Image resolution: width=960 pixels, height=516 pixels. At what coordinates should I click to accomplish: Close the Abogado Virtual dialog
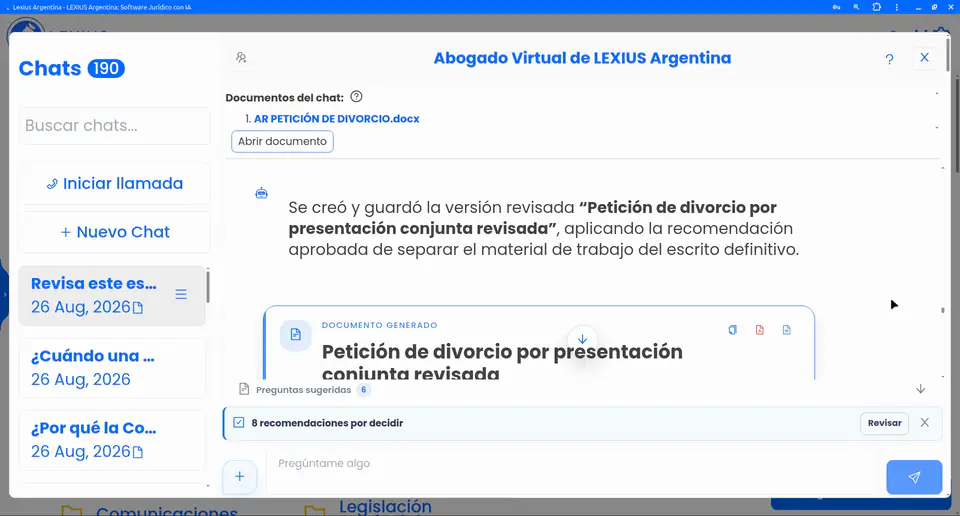point(924,58)
